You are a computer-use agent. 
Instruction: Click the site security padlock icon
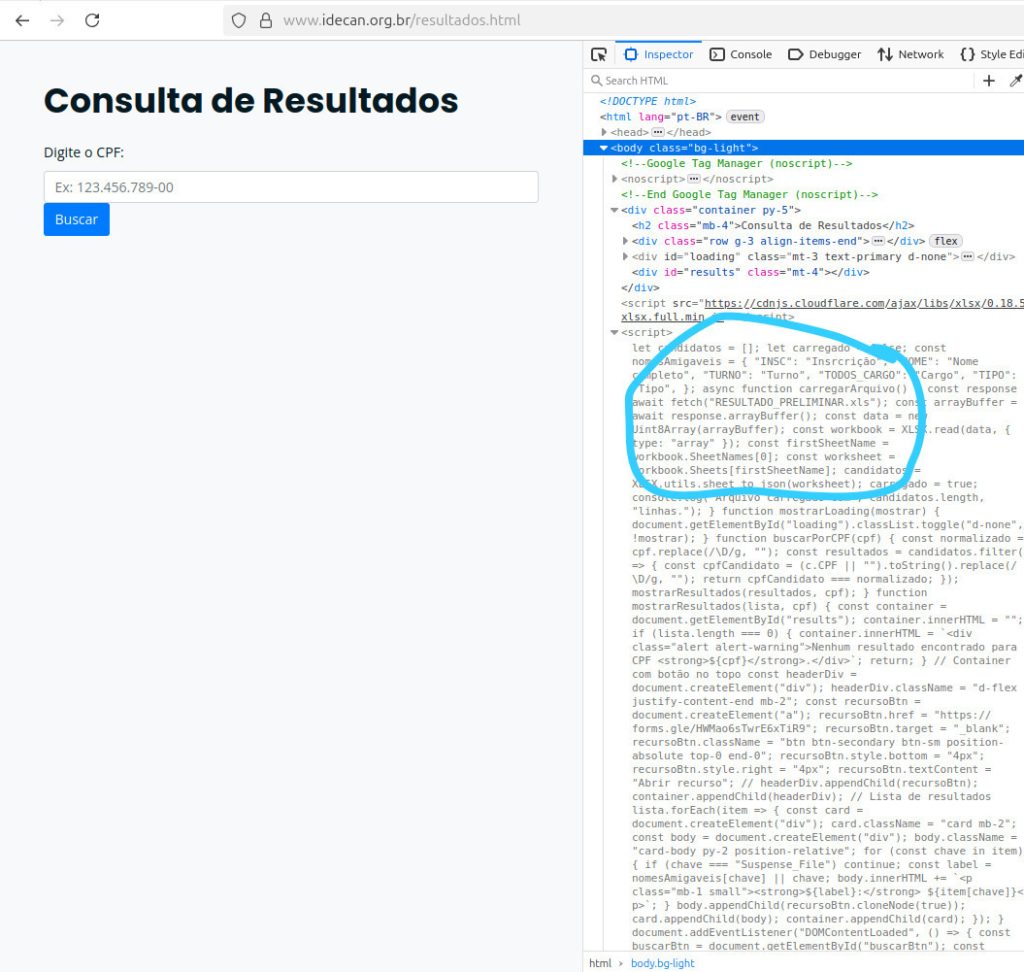click(x=265, y=20)
